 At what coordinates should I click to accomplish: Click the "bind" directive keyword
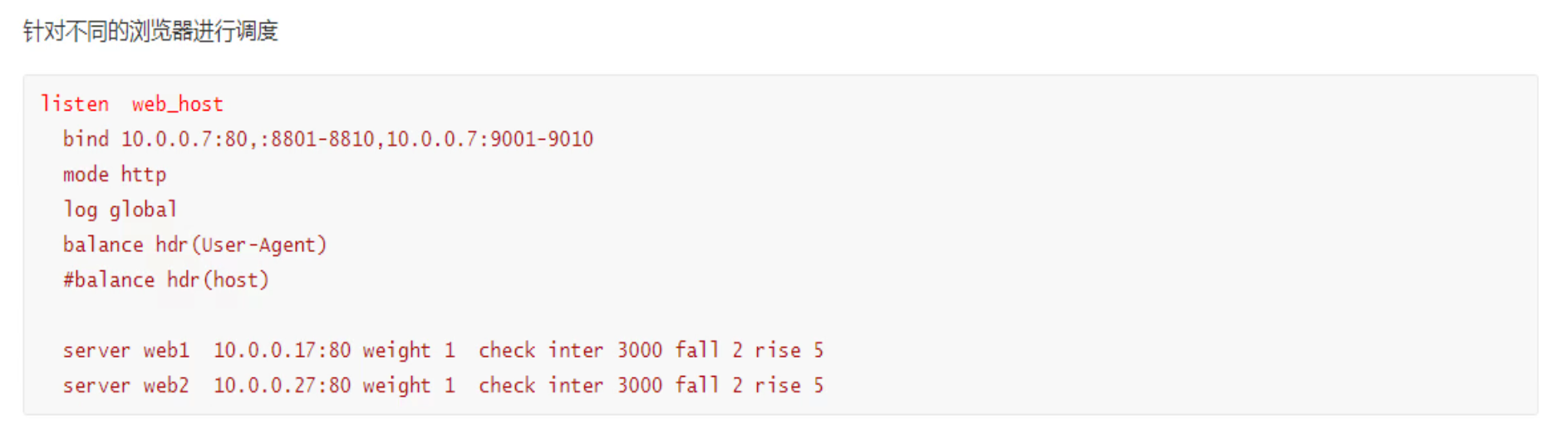click(x=86, y=139)
